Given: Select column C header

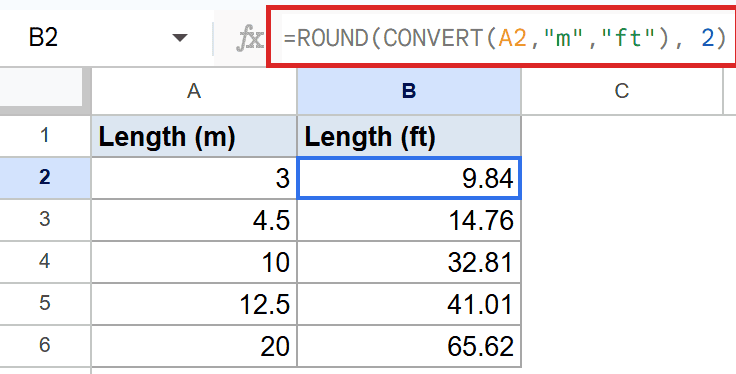Looking at the screenshot, I should tap(622, 91).
